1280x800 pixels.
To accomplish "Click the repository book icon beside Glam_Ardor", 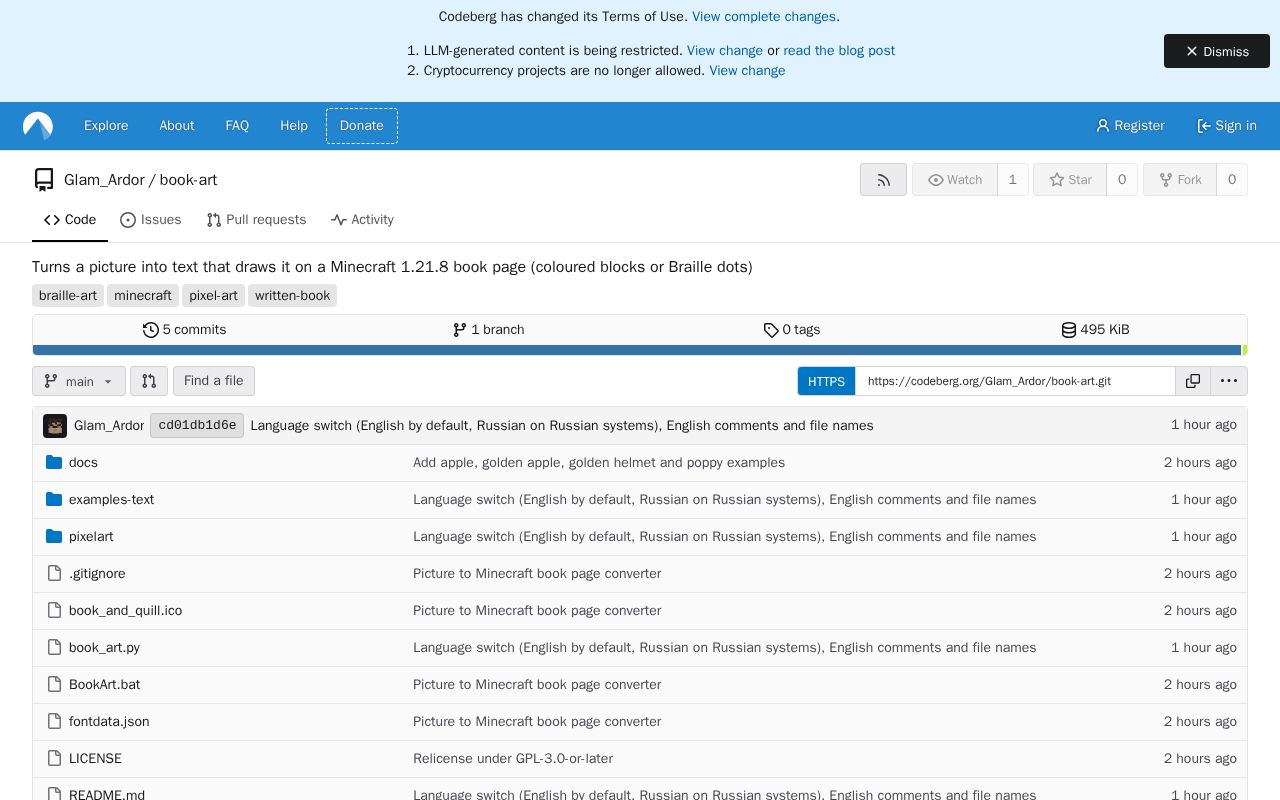I will 44,180.
